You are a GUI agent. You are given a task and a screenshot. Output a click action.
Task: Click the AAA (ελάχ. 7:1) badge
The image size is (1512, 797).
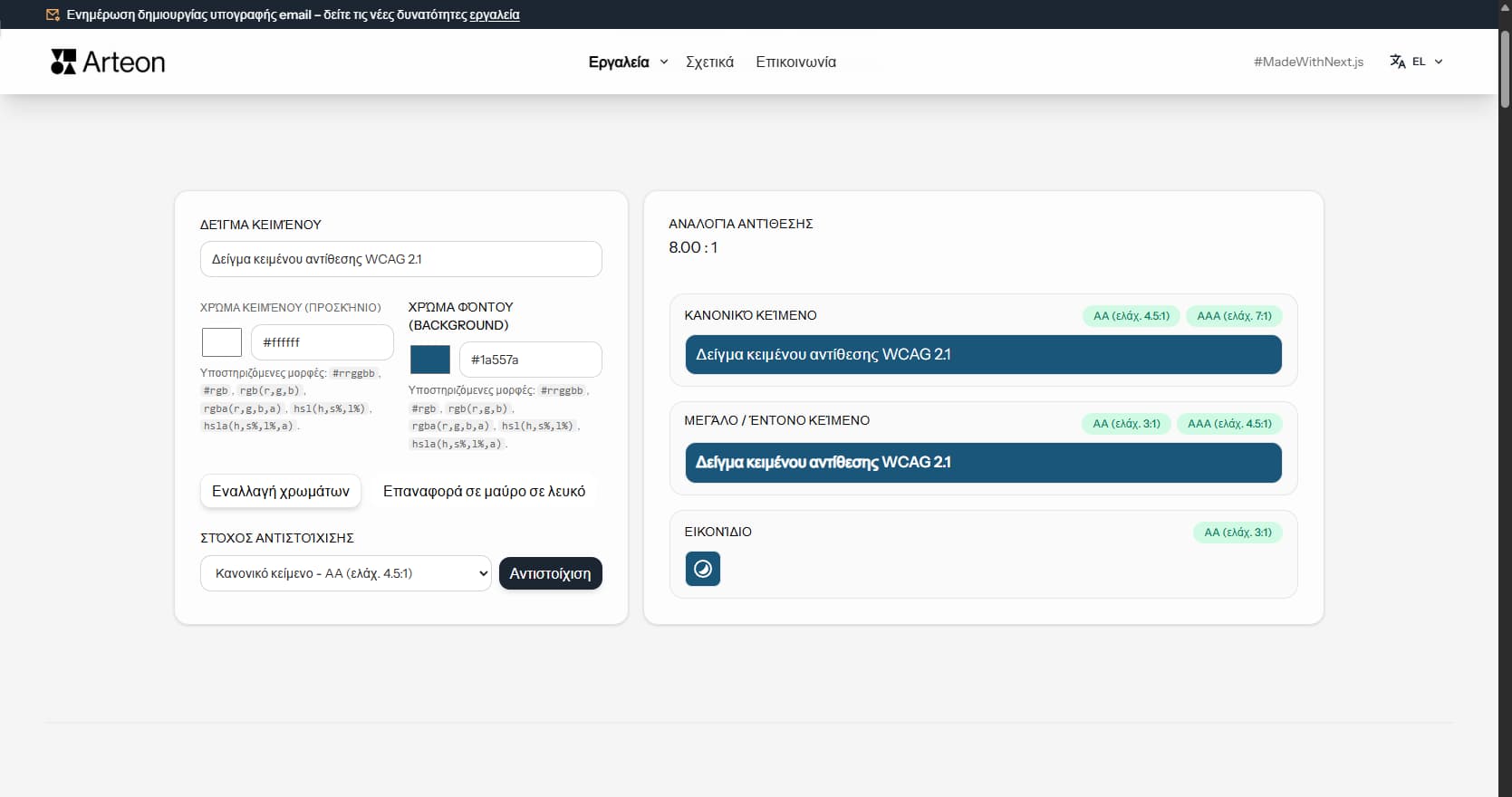tap(1234, 316)
